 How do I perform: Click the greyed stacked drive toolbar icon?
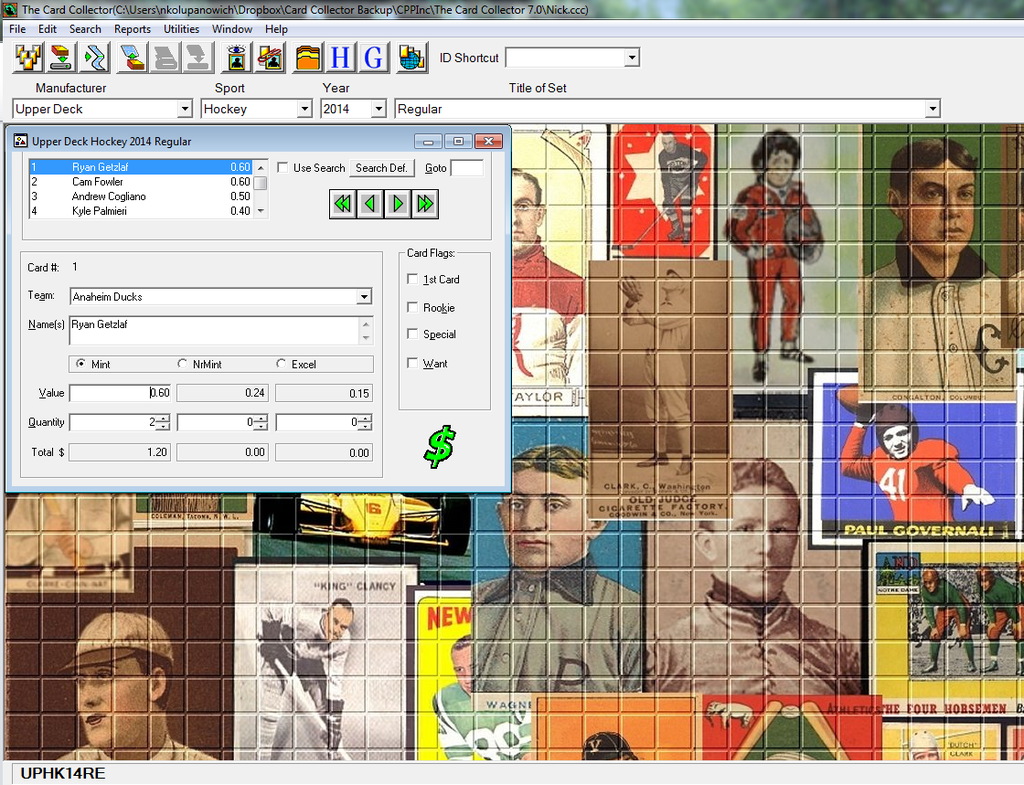tap(165, 57)
